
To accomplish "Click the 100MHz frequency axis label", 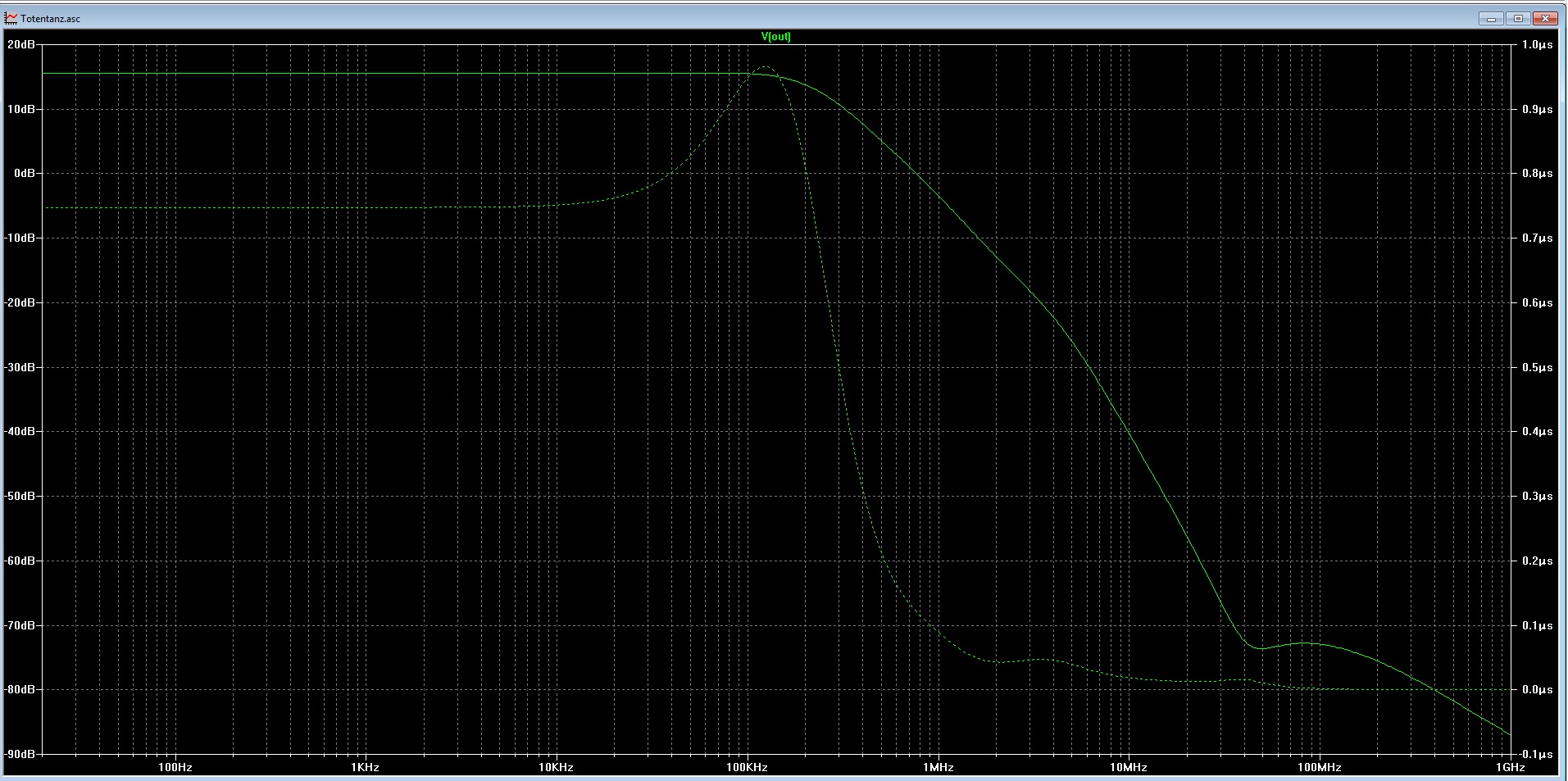I will coord(1319,768).
